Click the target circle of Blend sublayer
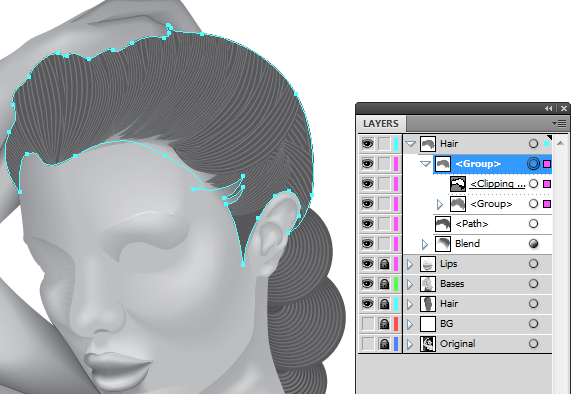The image size is (580, 394). [533, 243]
